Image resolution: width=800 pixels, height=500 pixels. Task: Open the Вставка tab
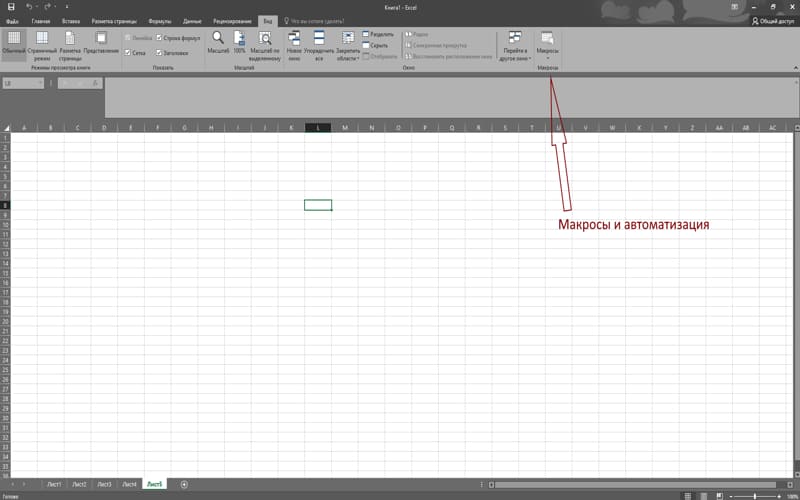[71, 21]
